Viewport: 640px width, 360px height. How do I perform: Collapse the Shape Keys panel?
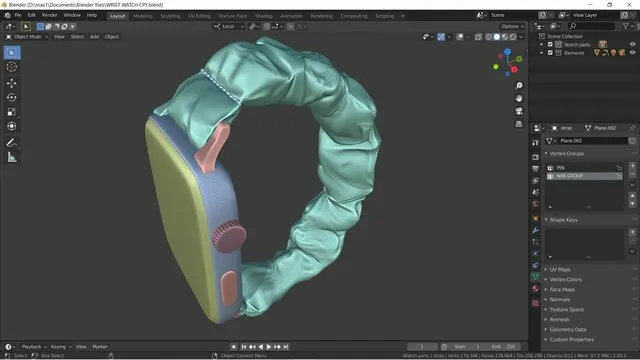(562, 220)
